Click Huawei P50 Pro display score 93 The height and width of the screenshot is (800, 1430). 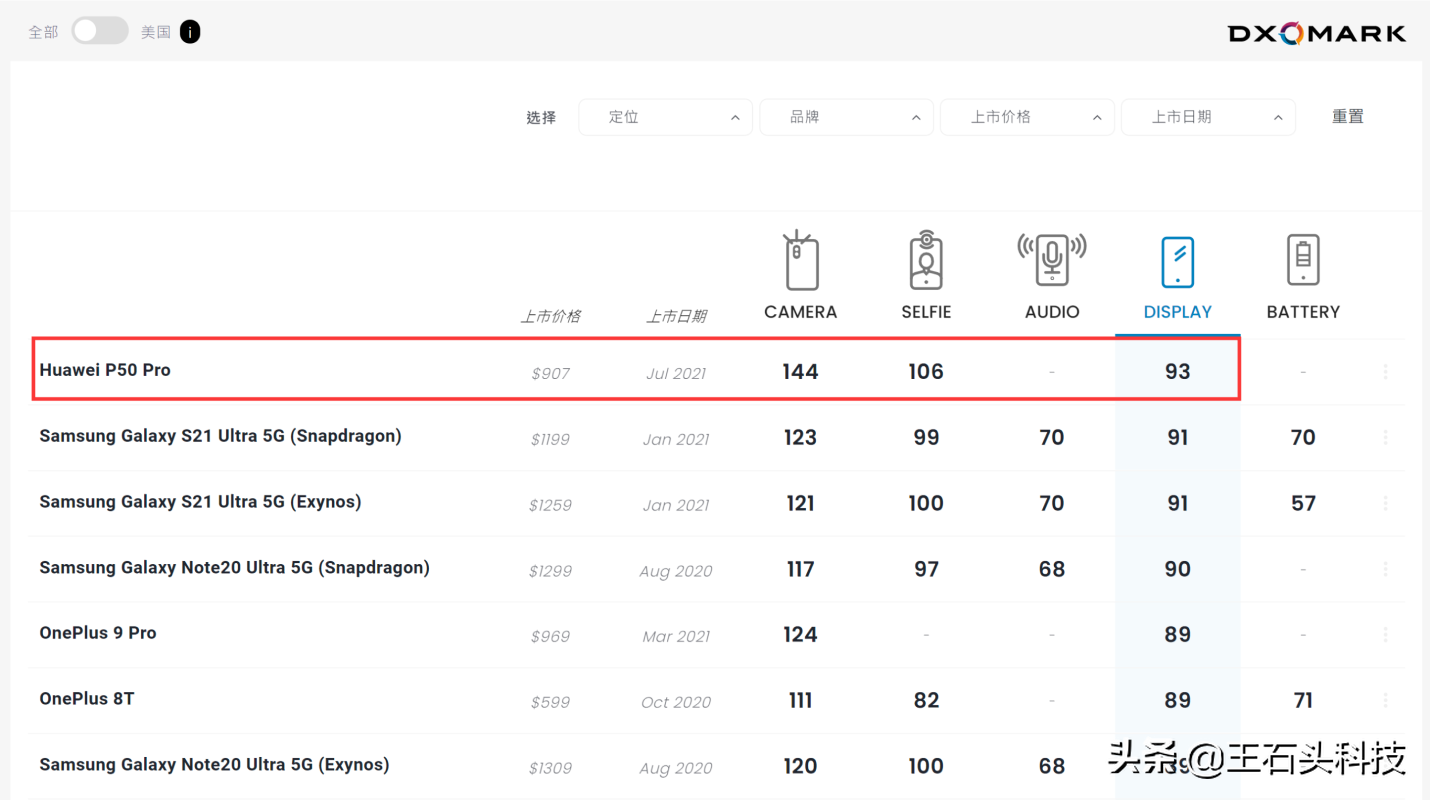(1178, 372)
